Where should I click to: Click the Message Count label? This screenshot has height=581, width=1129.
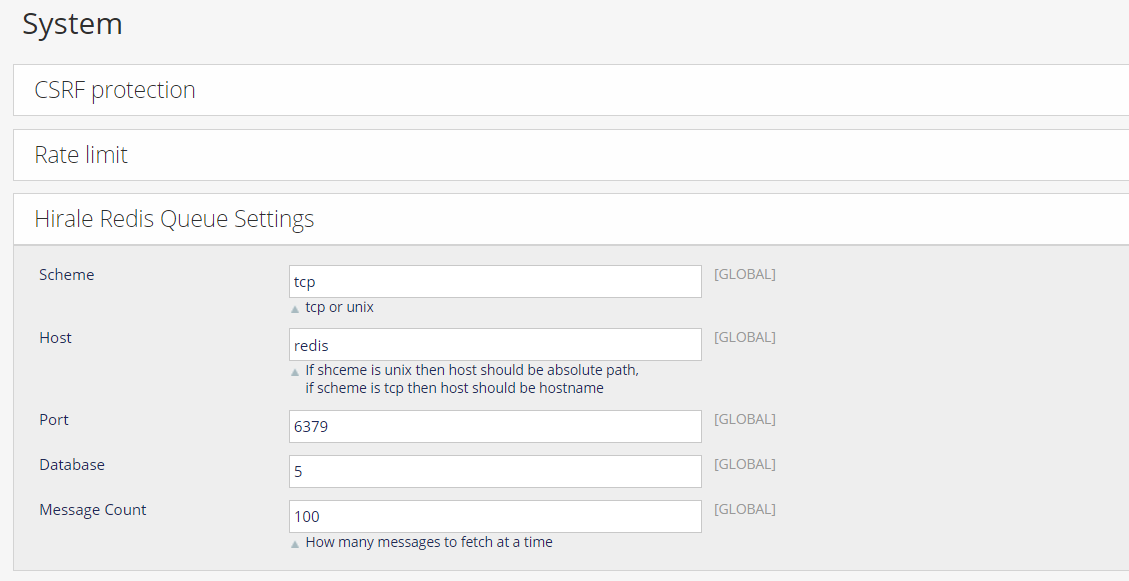click(92, 510)
